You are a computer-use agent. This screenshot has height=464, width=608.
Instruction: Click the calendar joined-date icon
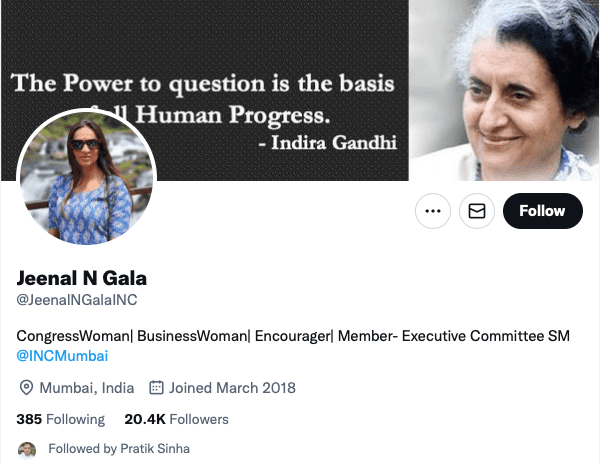point(156,388)
